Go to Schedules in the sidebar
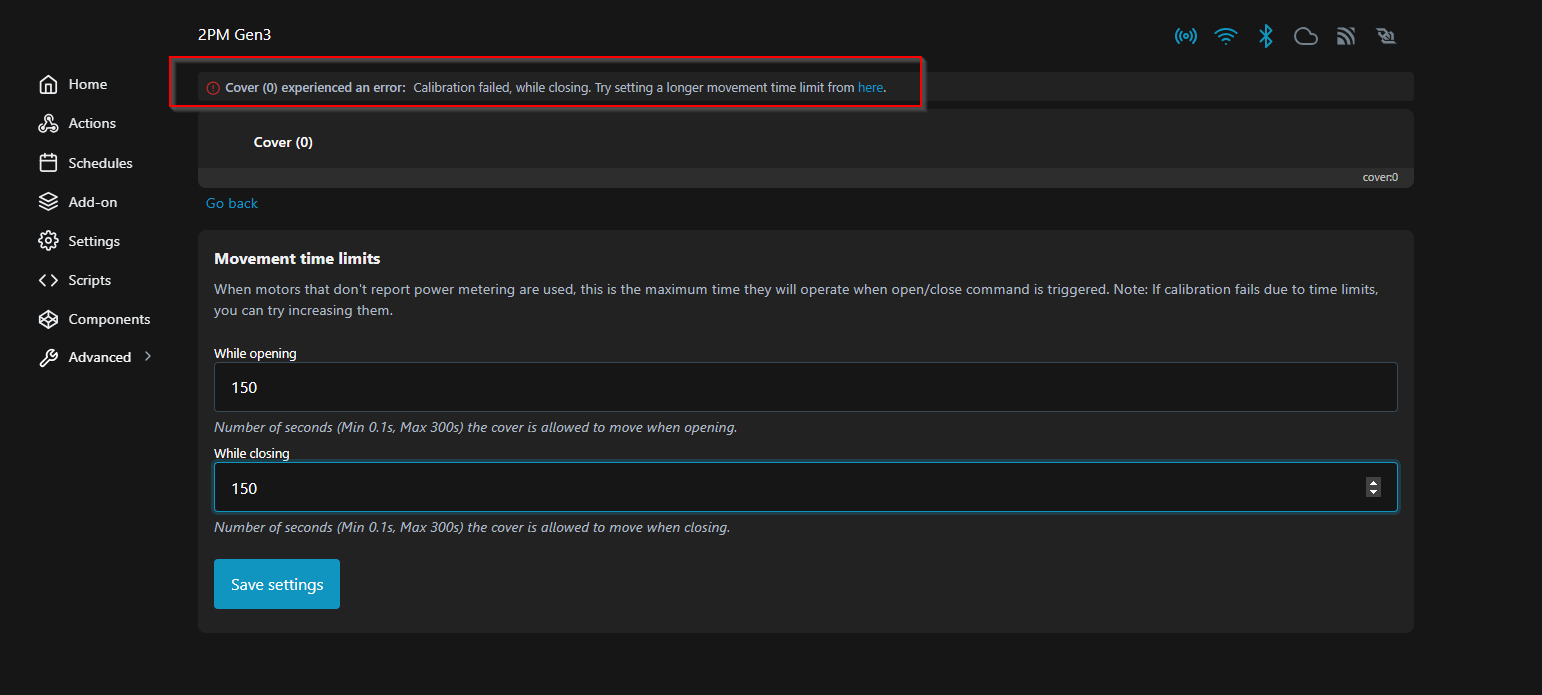The image size is (1542, 695). coord(100,163)
